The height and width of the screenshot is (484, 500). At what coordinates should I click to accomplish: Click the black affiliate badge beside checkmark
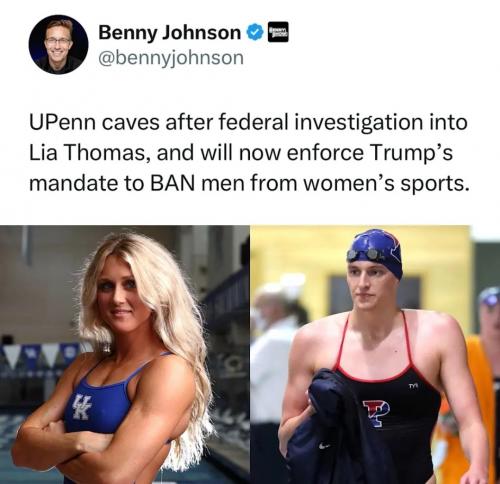[x=278, y=32]
